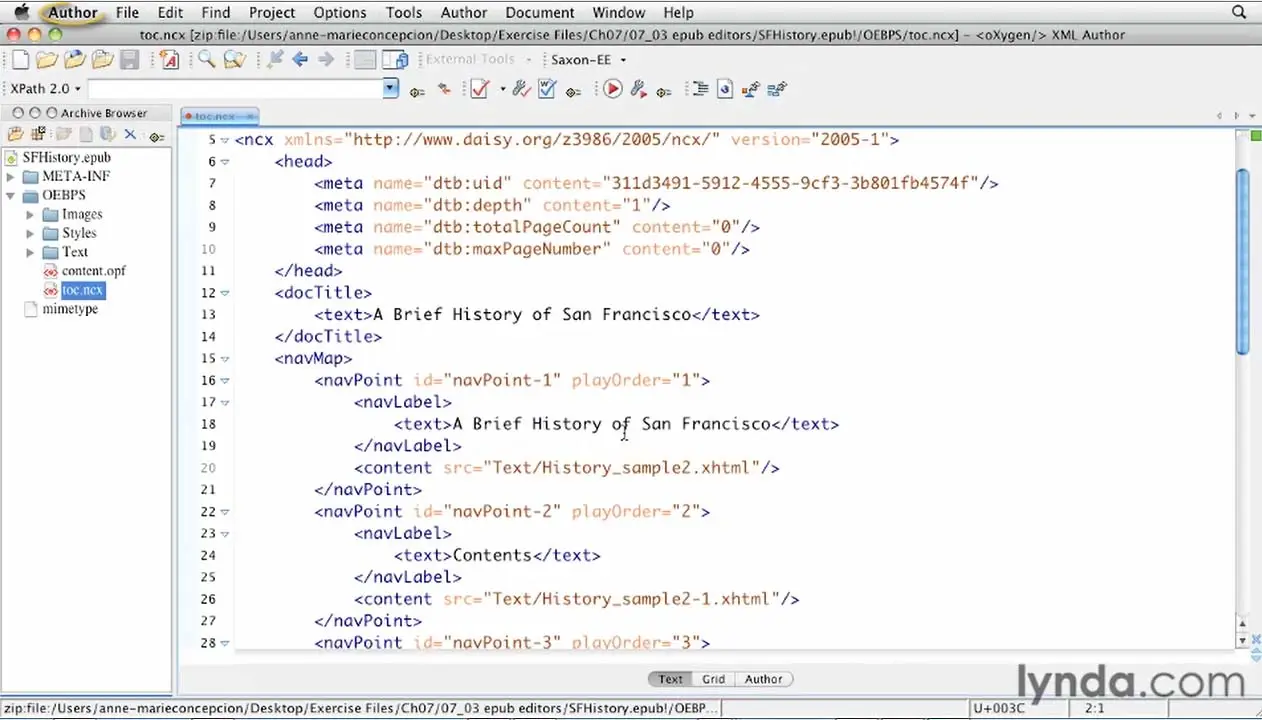Open the XPath expression history dropdown arrow

tap(391, 89)
